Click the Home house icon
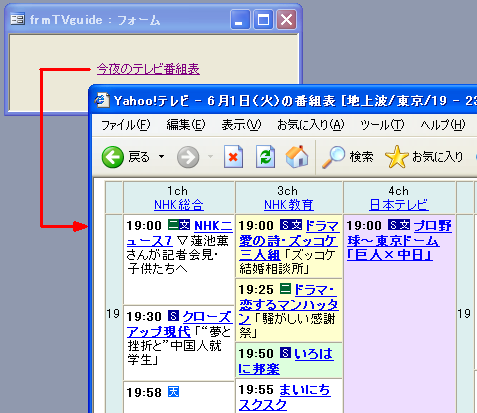Viewport: 477px width, 413px height. click(297, 156)
